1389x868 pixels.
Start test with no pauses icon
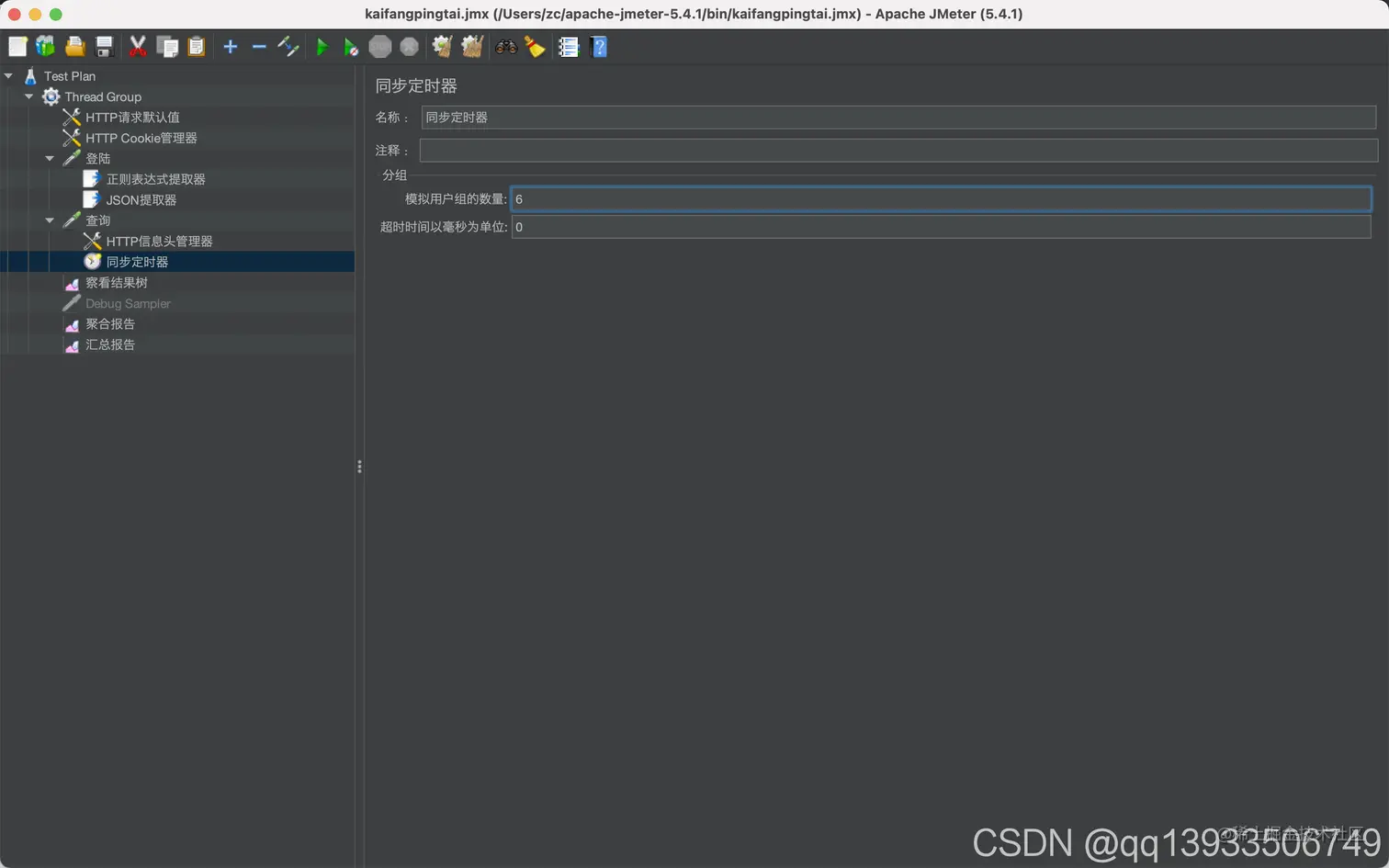[351, 47]
